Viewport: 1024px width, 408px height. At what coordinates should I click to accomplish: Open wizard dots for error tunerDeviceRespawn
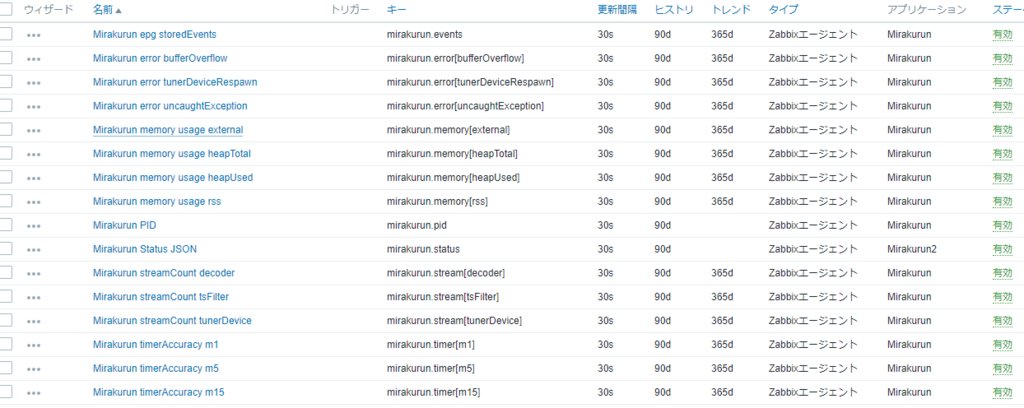coord(34,83)
